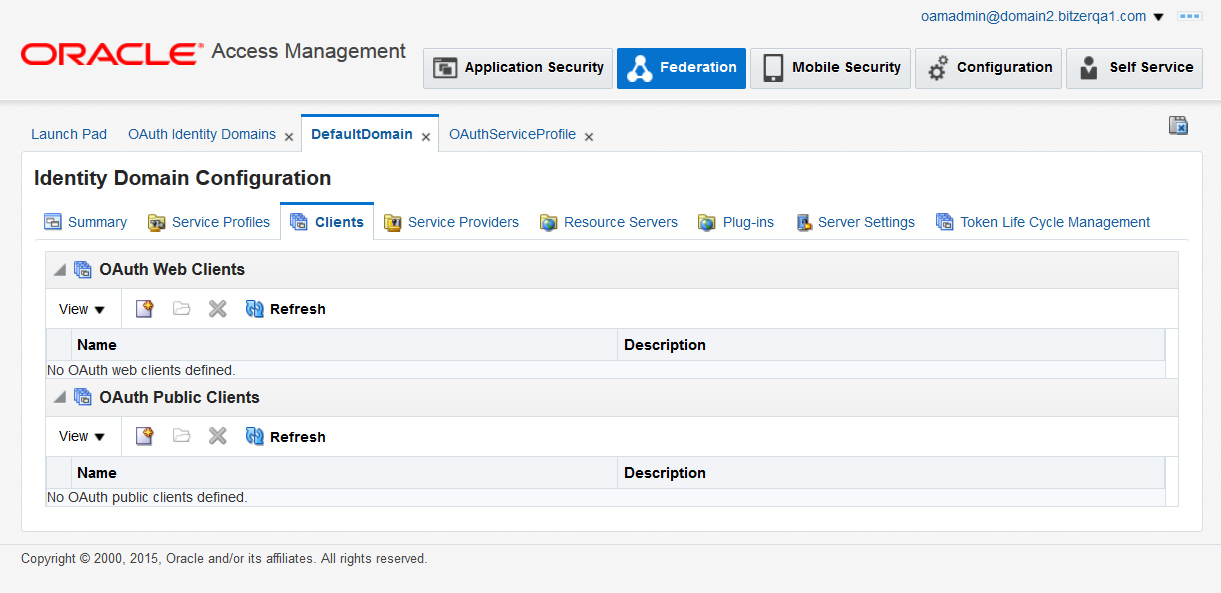Create a new OAuth web client
This screenshot has width=1221, height=593.
point(145,309)
